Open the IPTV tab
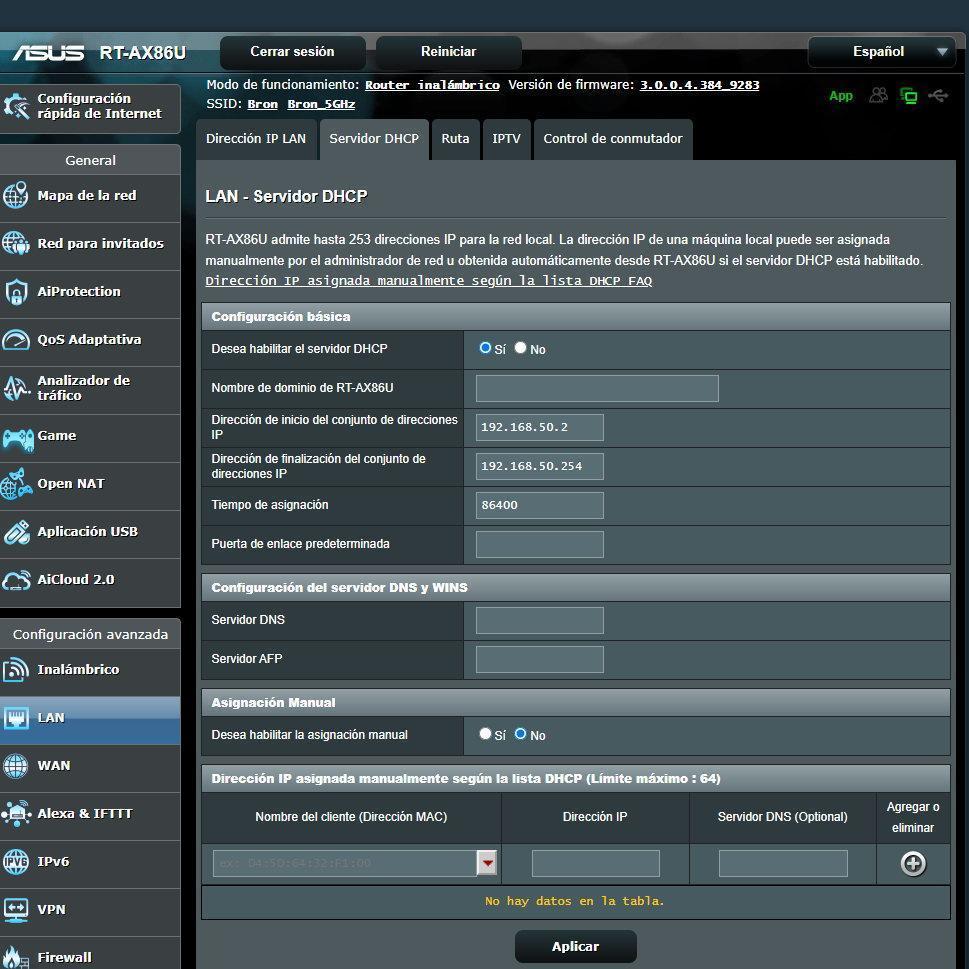The width and height of the screenshot is (969, 969). coord(506,139)
